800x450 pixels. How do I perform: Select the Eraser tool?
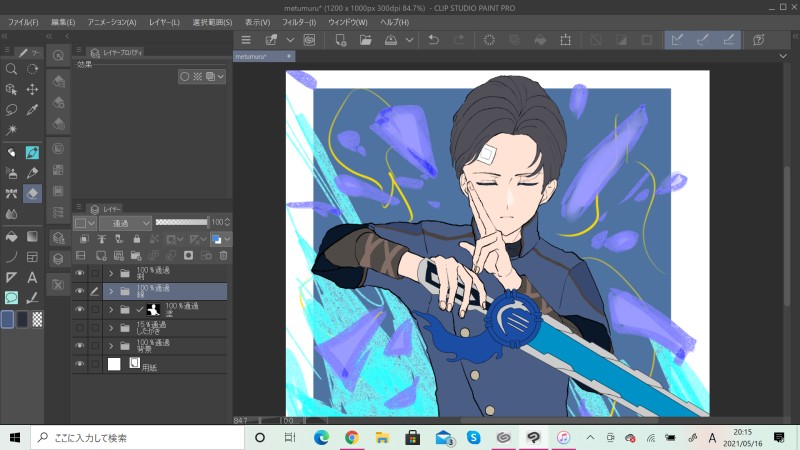(x=32, y=193)
